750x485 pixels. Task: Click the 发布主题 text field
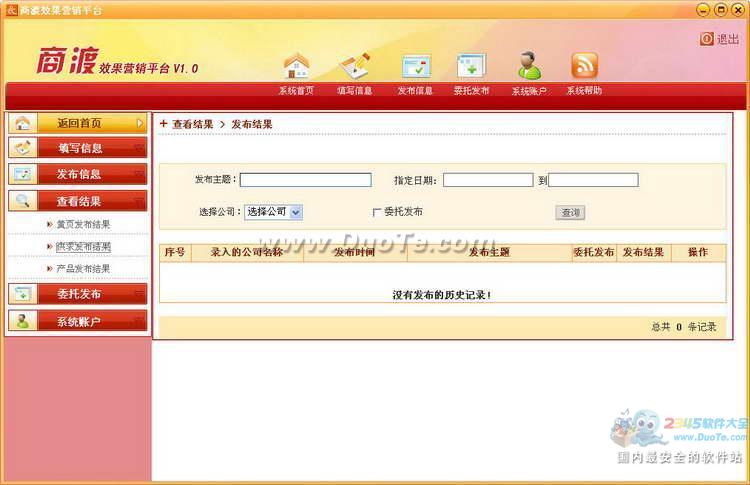point(305,180)
